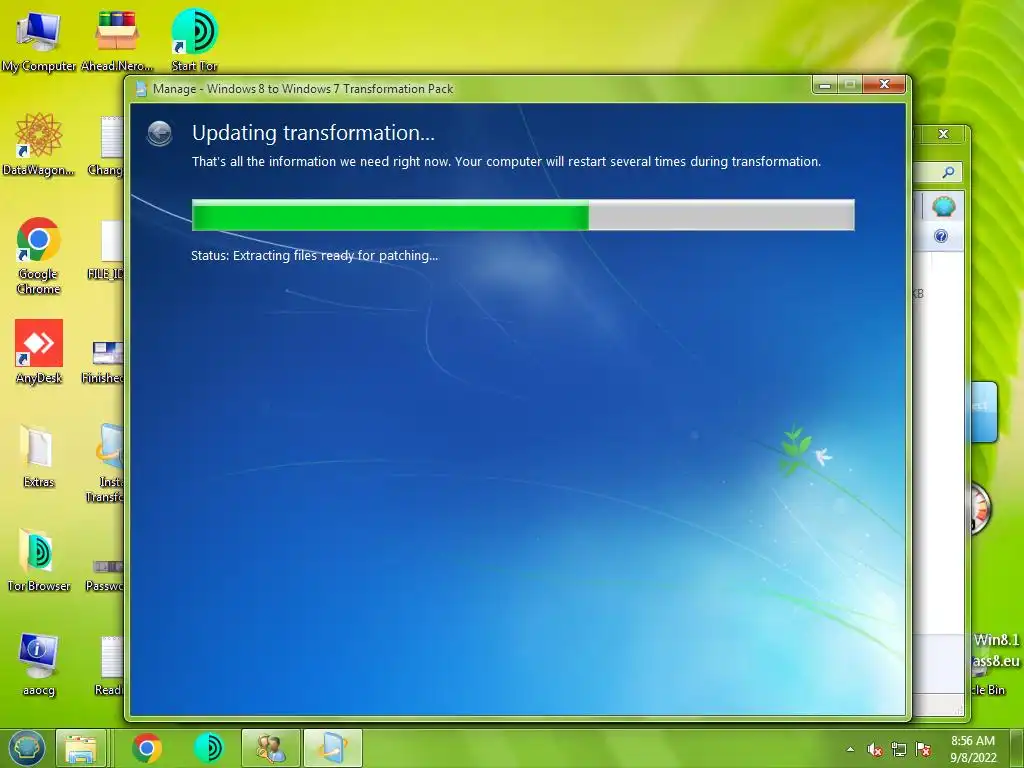Select the Extras folder on desktop

click(x=39, y=456)
